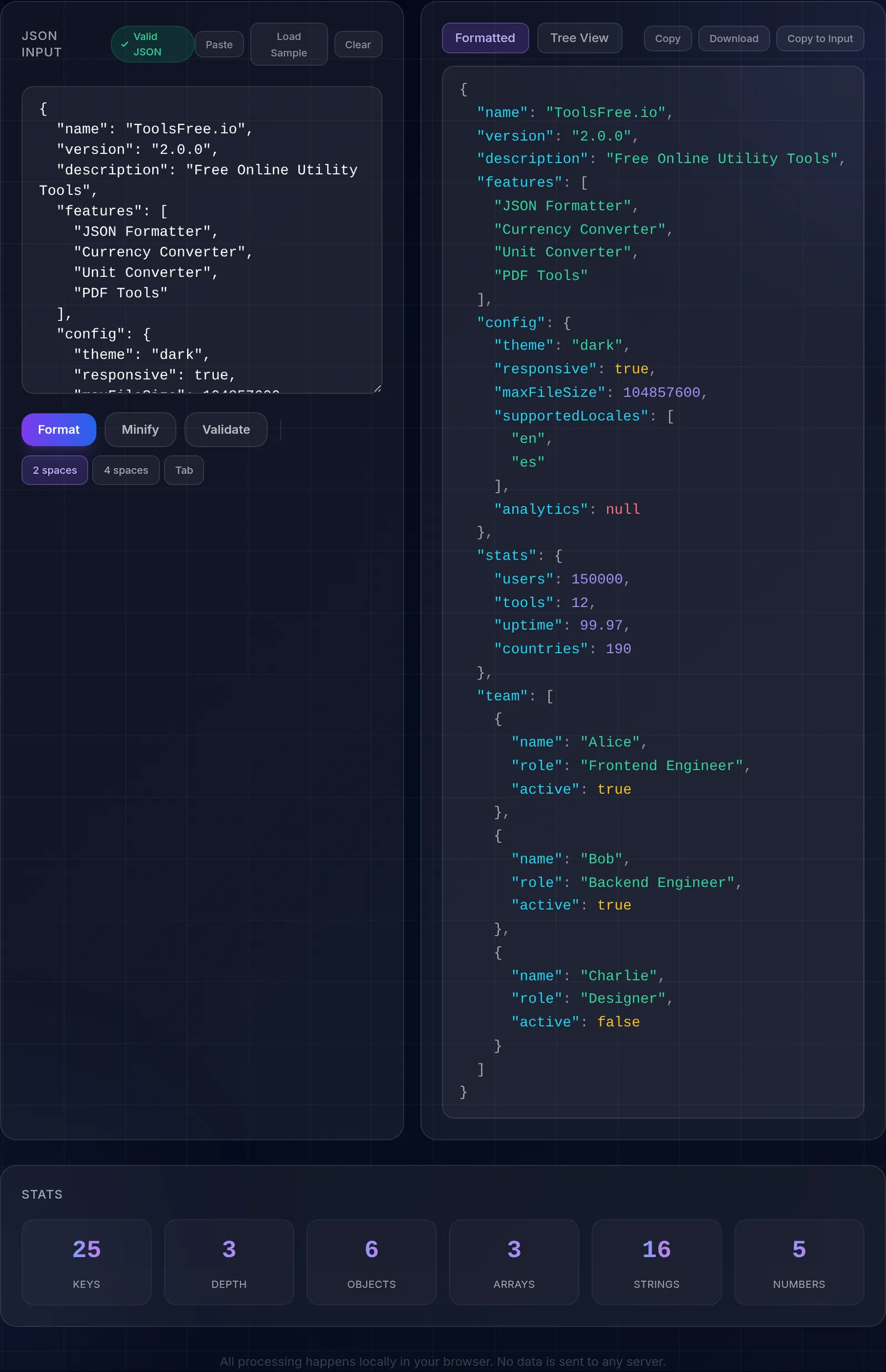
Task: Click "Bob" name in output
Action: pos(601,858)
